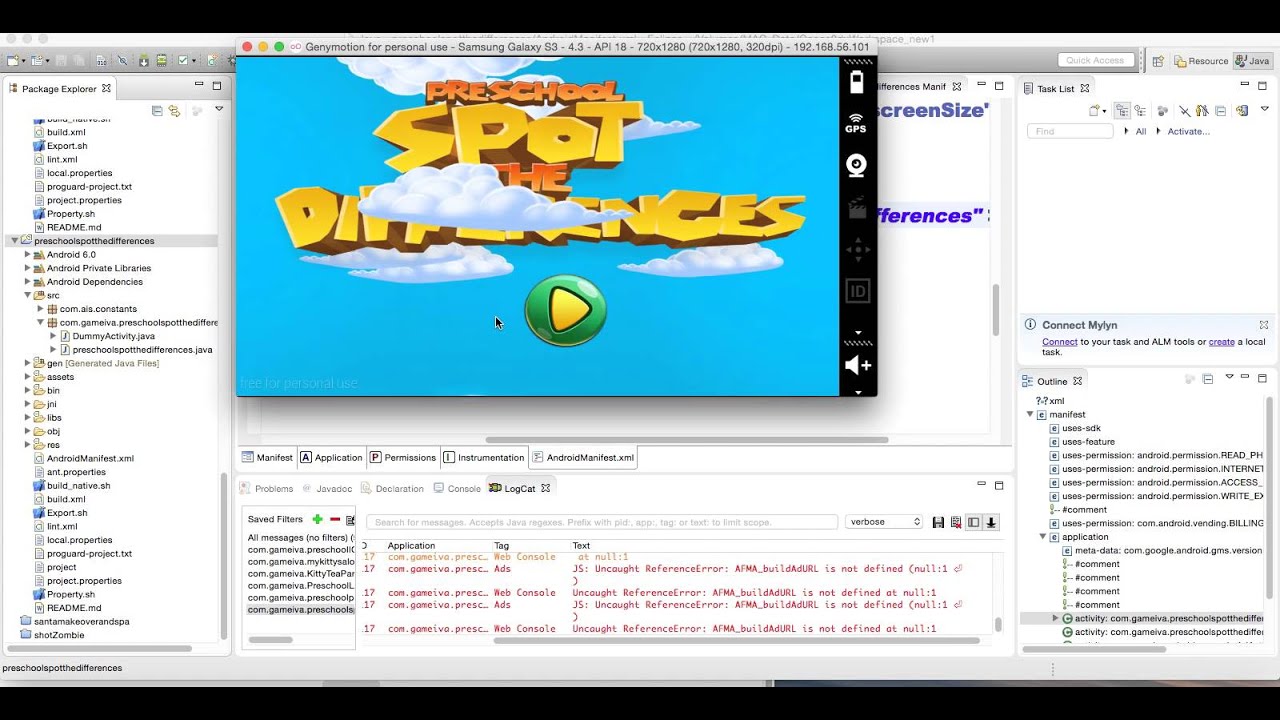
Task: Tap the green play button in the game
Action: click(565, 311)
